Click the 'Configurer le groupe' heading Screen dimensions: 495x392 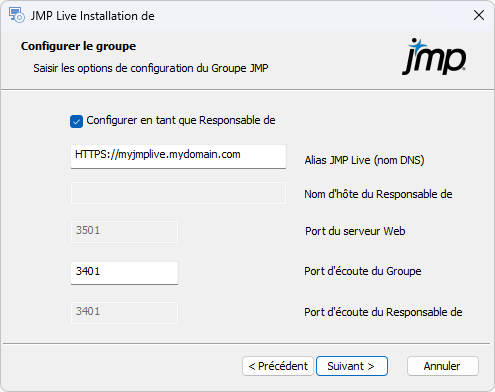pos(78,46)
